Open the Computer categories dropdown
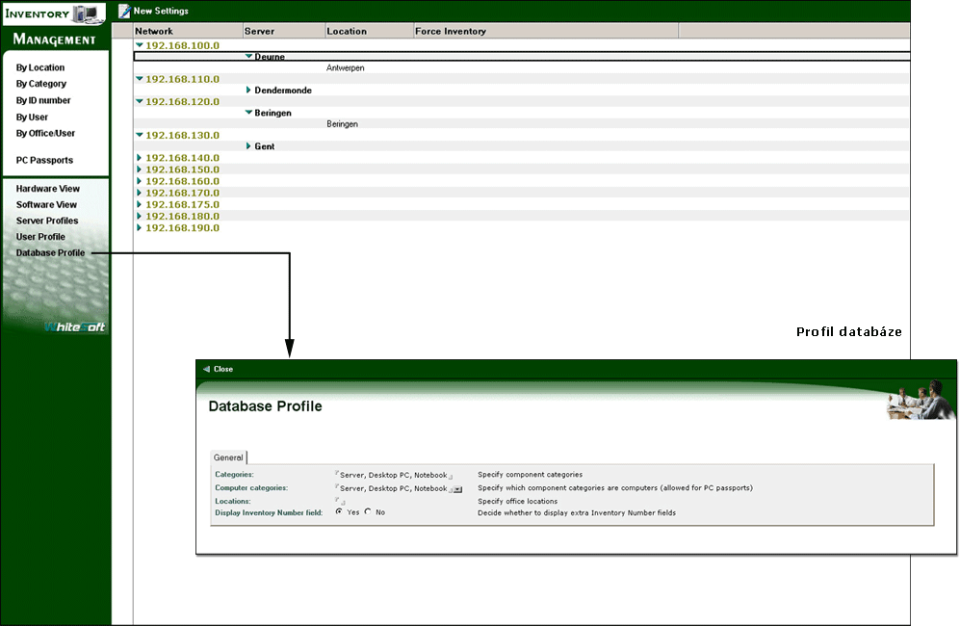This screenshot has width=960, height=626. 456,489
